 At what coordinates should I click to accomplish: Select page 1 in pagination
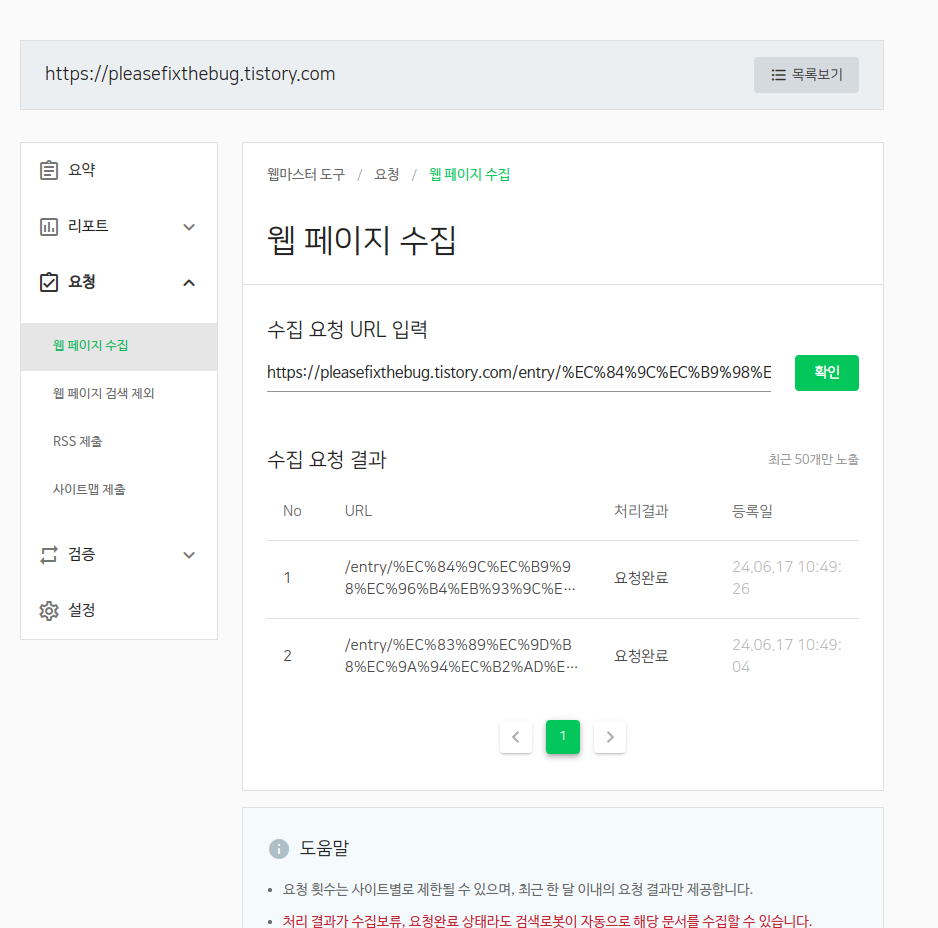(563, 737)
